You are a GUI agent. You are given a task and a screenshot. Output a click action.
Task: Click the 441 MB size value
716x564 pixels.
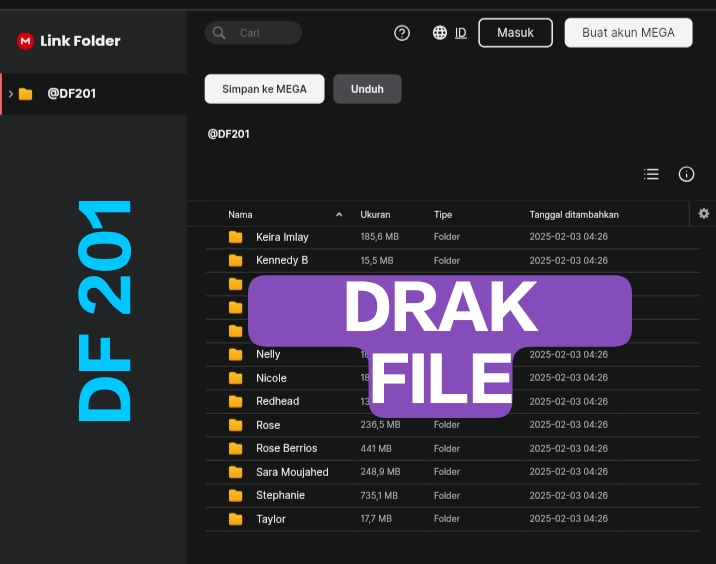376,448
